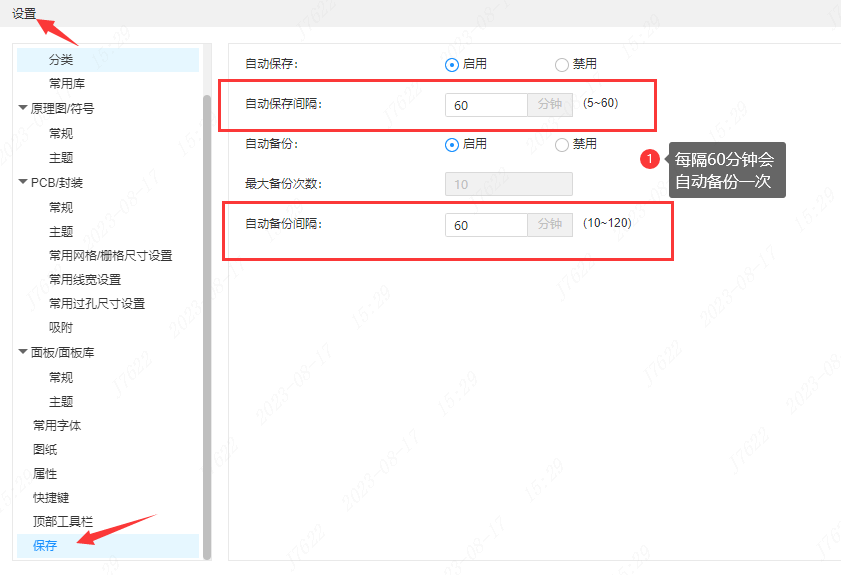Select 保存 settings item

[x=108, y=545]
